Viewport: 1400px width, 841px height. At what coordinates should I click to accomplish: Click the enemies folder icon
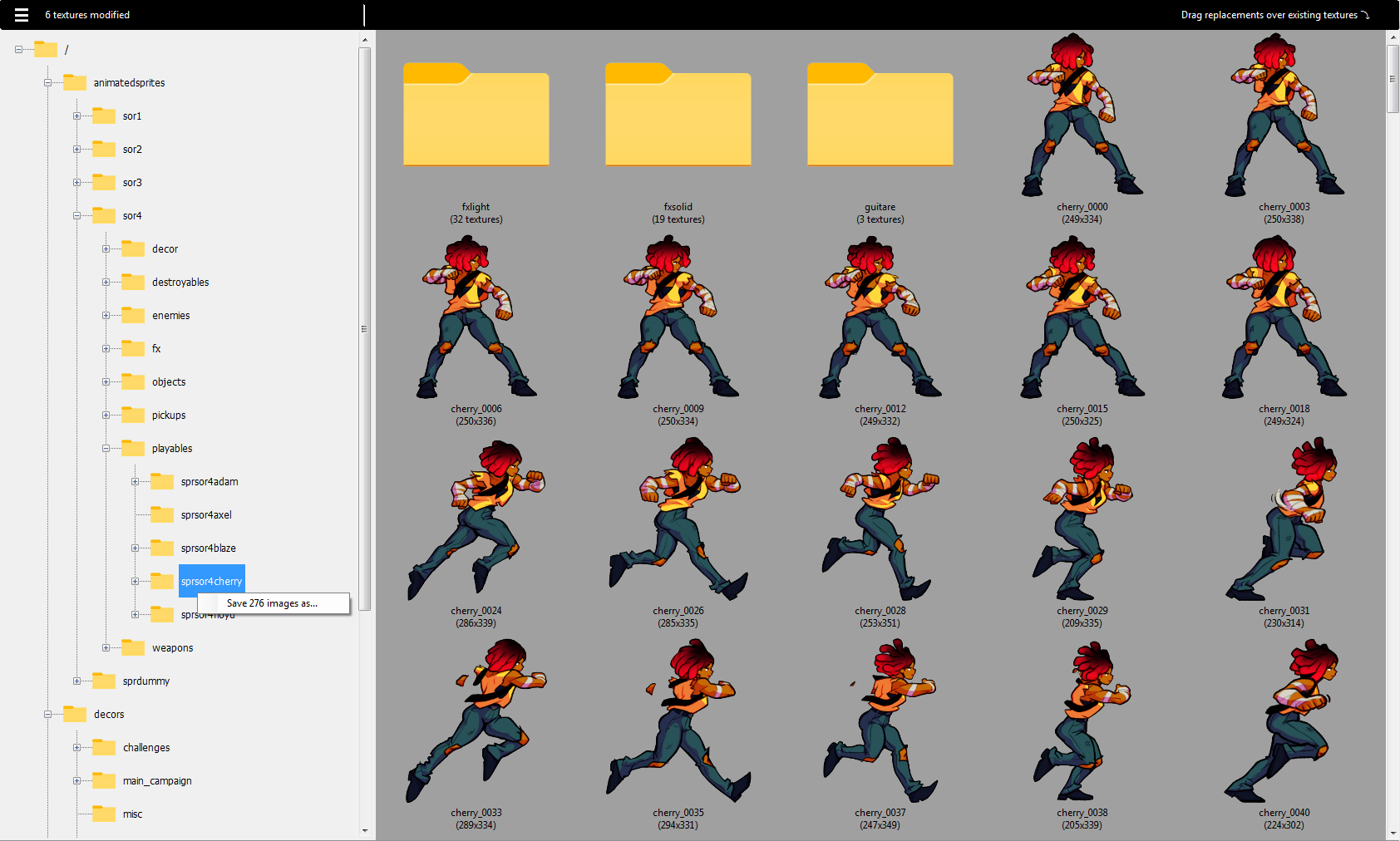pyautogui.click(x=133, y=316)
